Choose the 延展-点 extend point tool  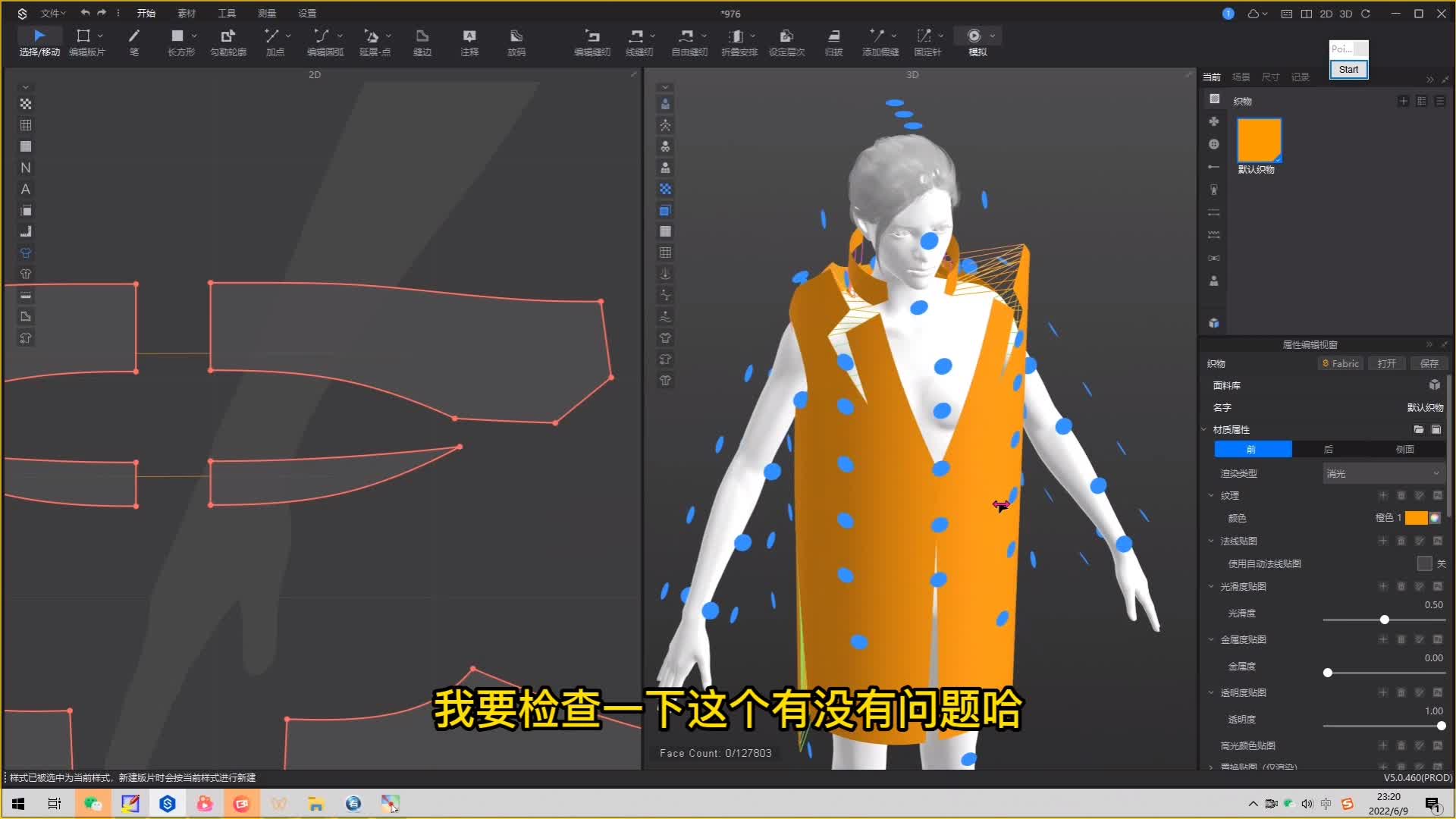pos(375,42)
